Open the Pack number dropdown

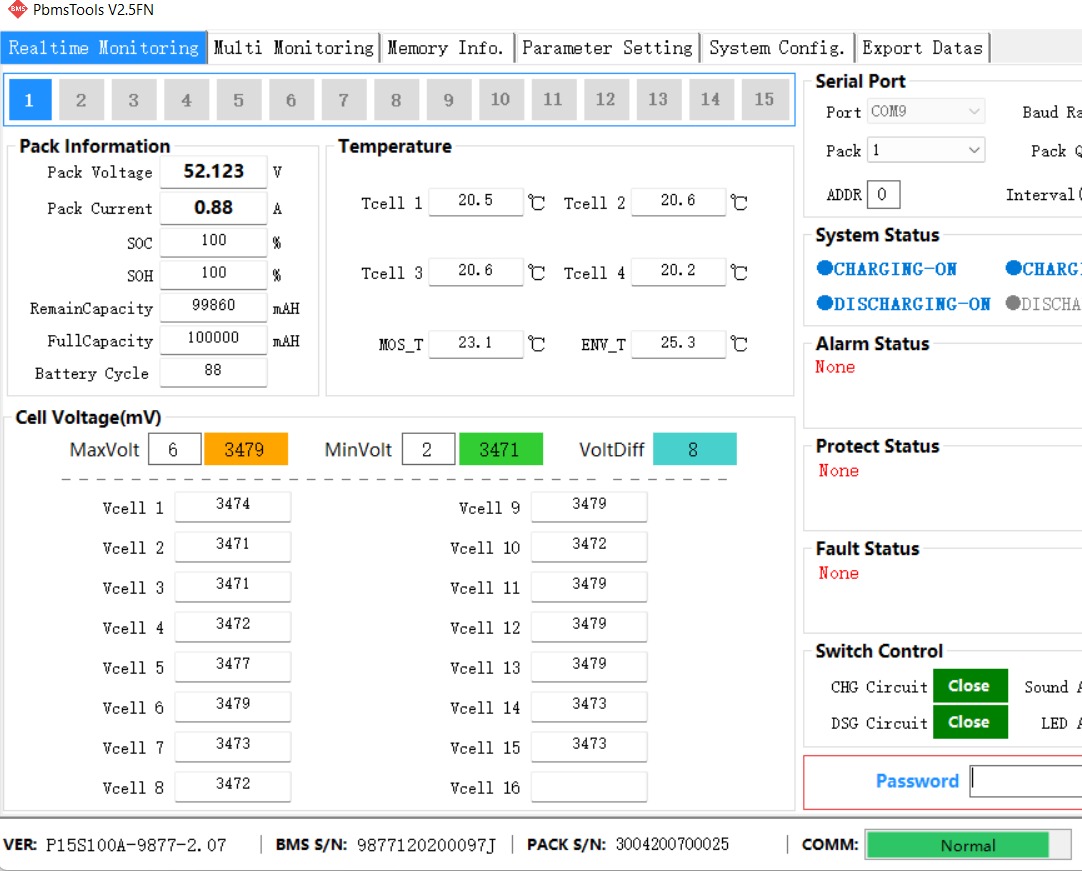[x=925, y=150]
